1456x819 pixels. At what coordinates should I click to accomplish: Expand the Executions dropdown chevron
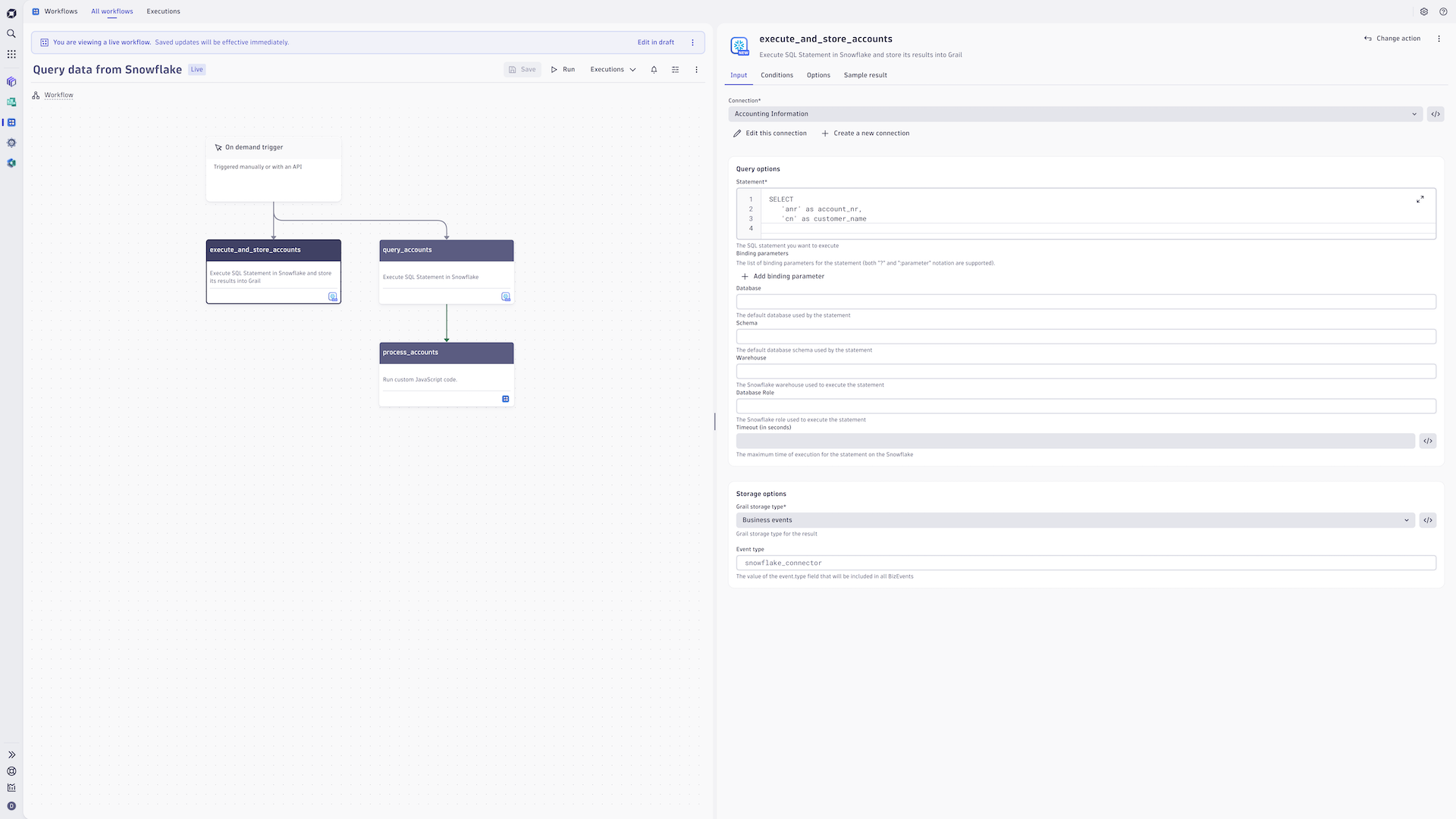633,69
